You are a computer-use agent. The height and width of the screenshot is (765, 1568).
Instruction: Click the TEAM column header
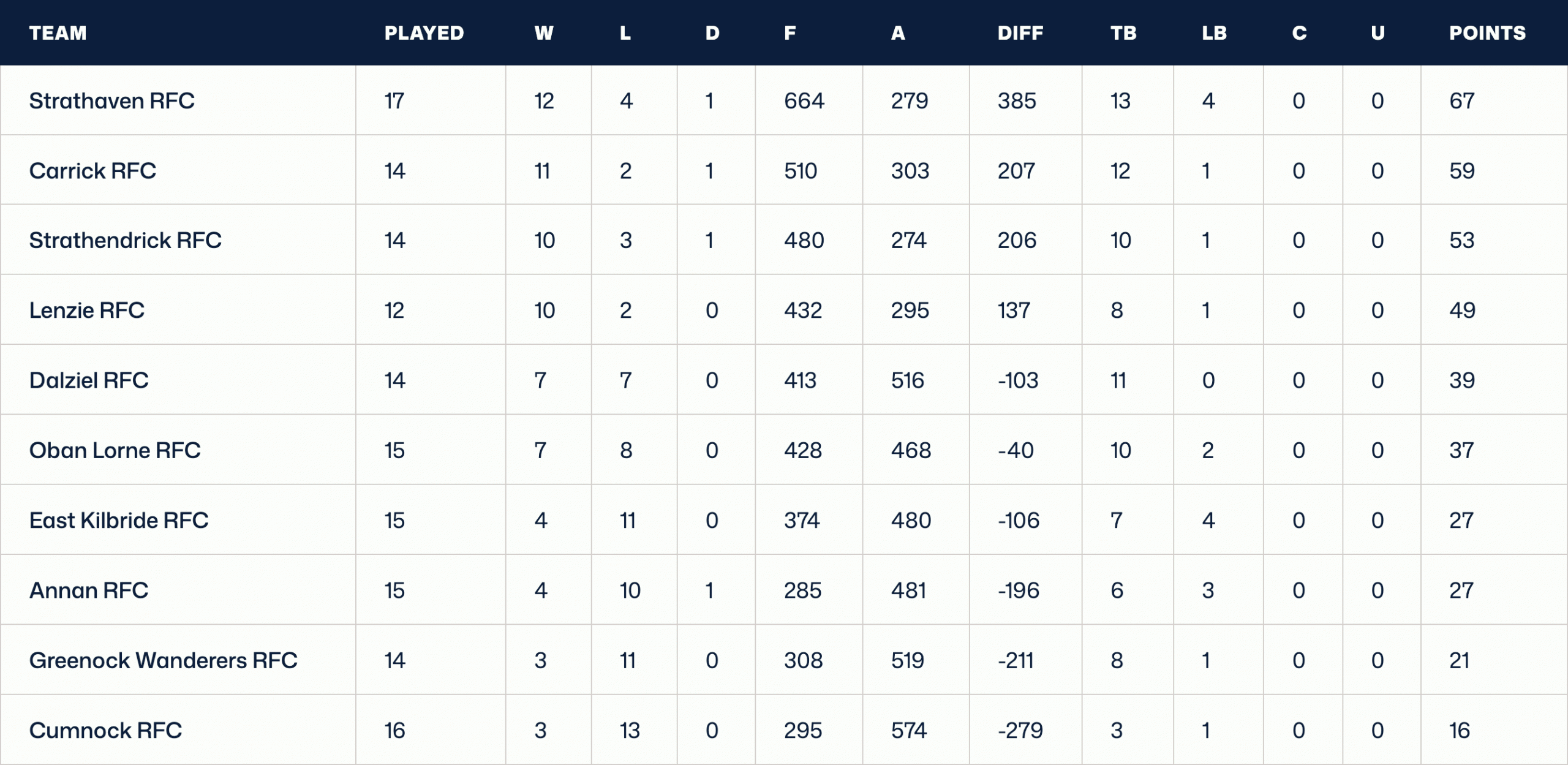(58, 33)
